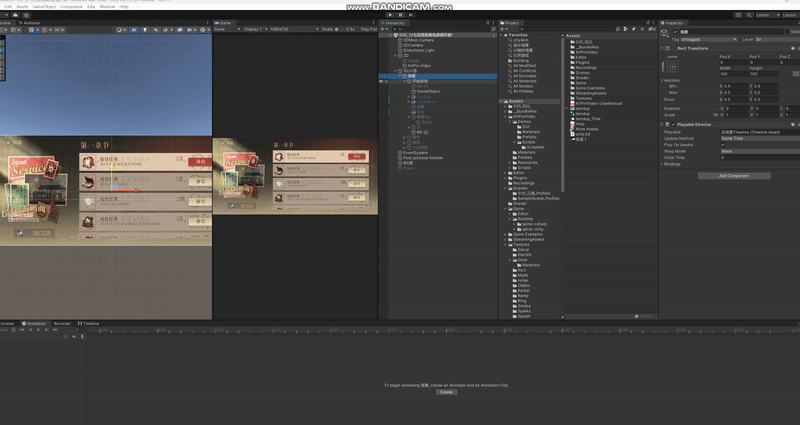
Task: Open the Project panel create plus button
Action: coord(503,29)
